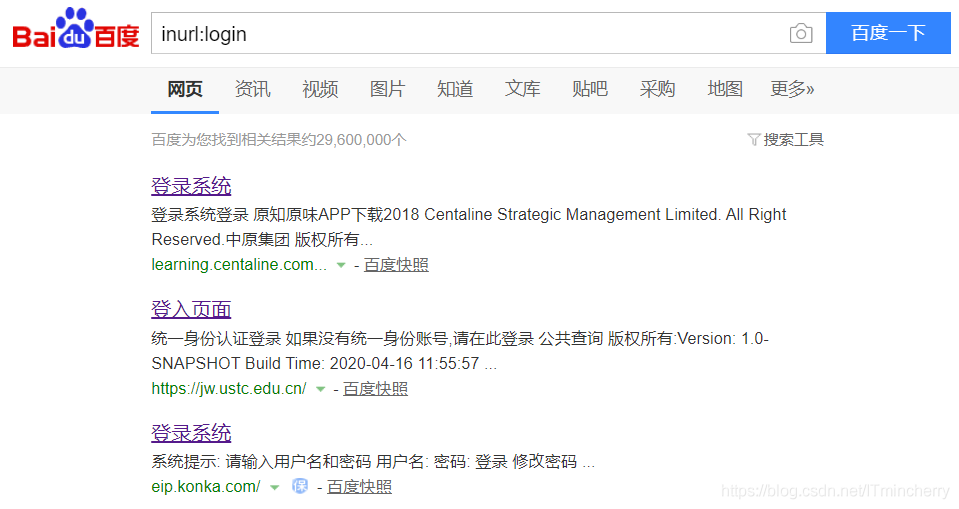Screen dimensions: 959x509
Task: Open 百度快照 for jw.ustc.edu.cn result
Action: [376, 388]
